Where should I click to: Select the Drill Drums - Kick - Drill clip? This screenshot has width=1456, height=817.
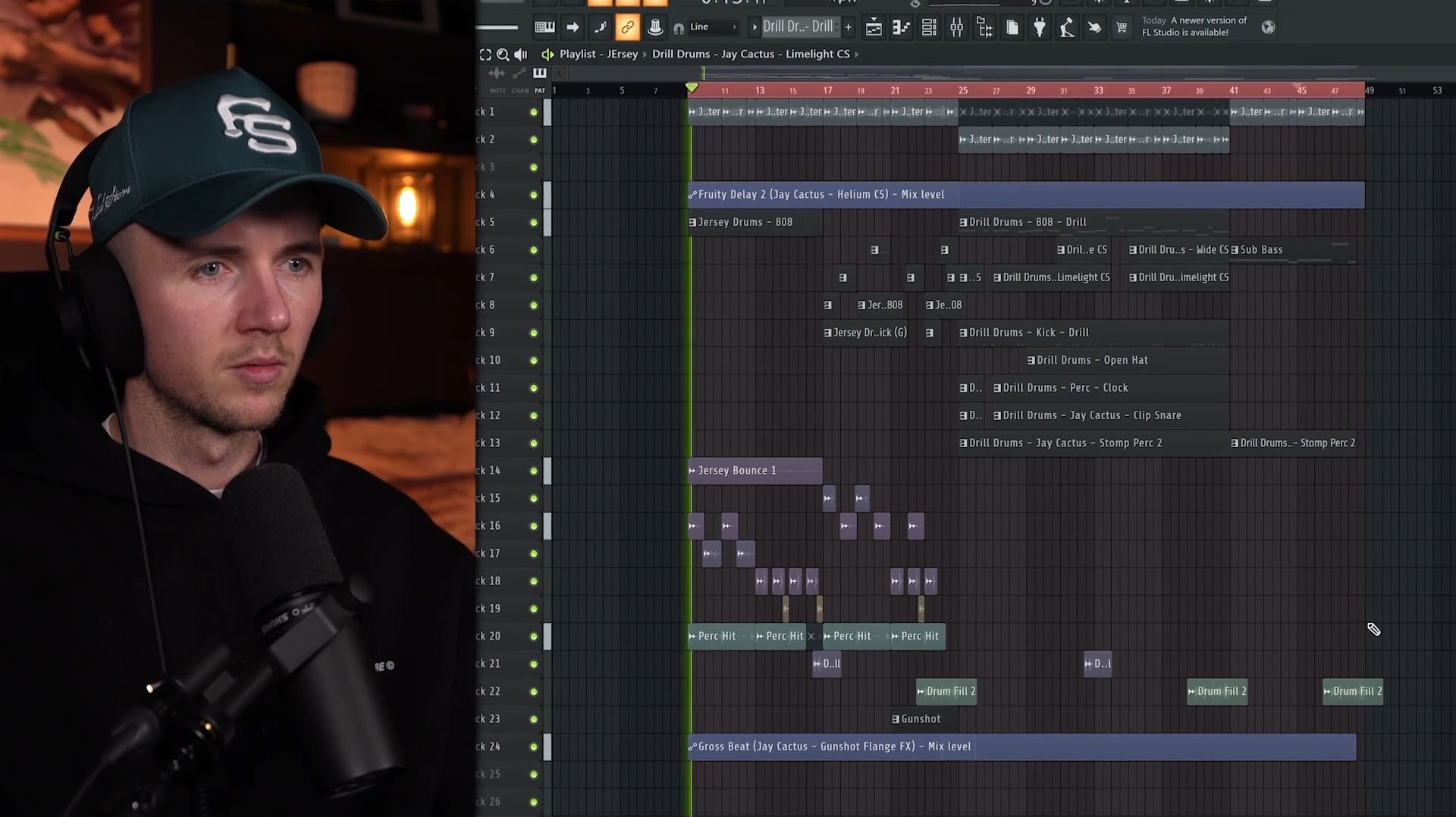point(1094,333)
